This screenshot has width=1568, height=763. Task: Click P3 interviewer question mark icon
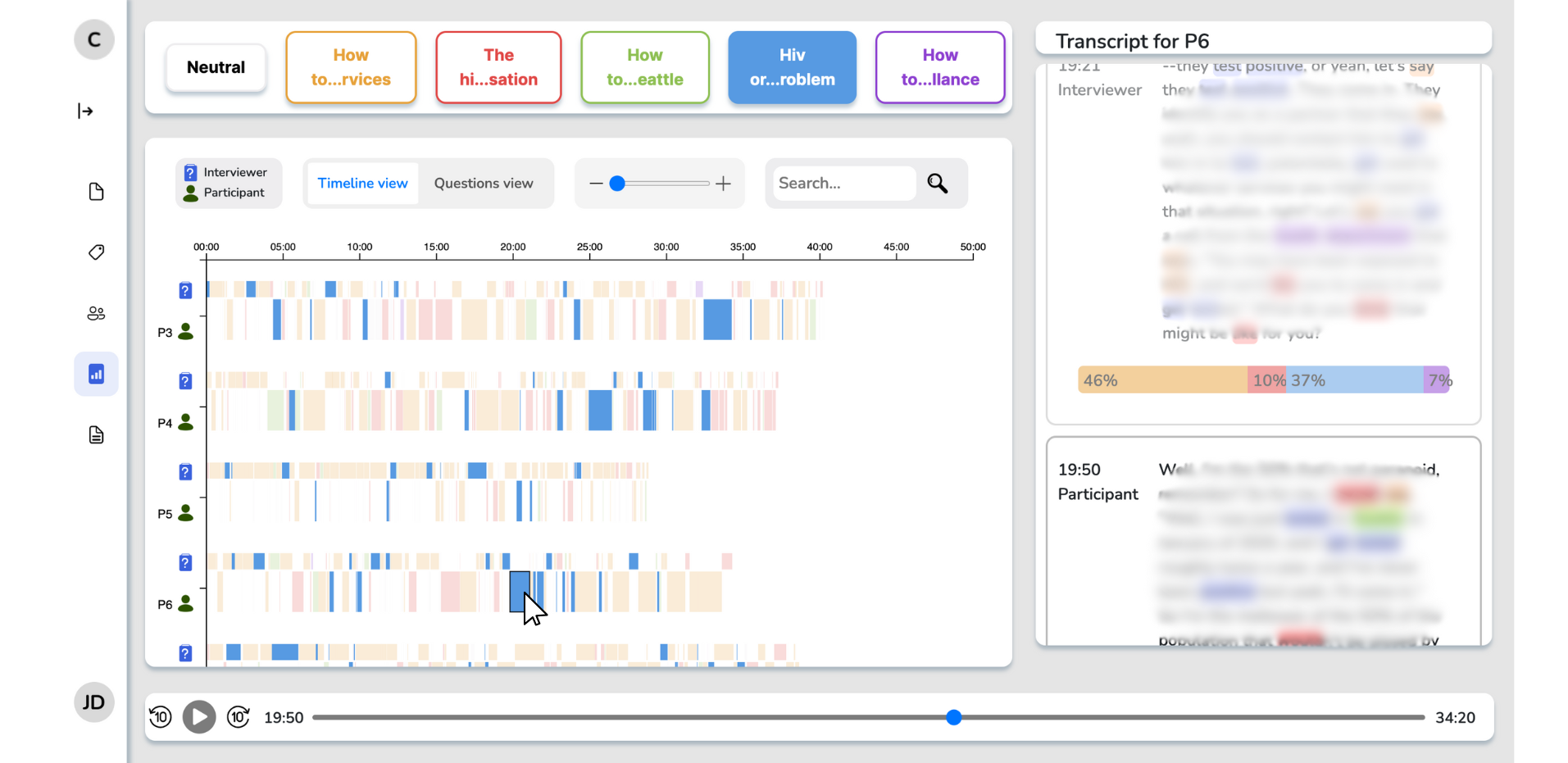(x=185, y=290)
